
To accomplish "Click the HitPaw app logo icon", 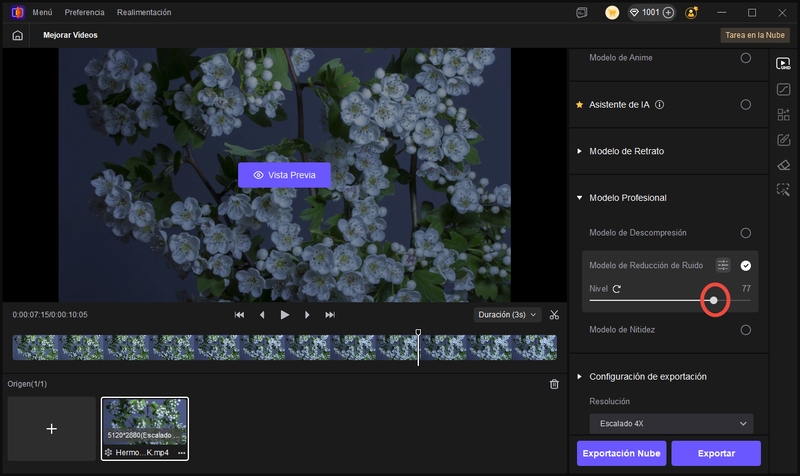I will pos(17,12).
